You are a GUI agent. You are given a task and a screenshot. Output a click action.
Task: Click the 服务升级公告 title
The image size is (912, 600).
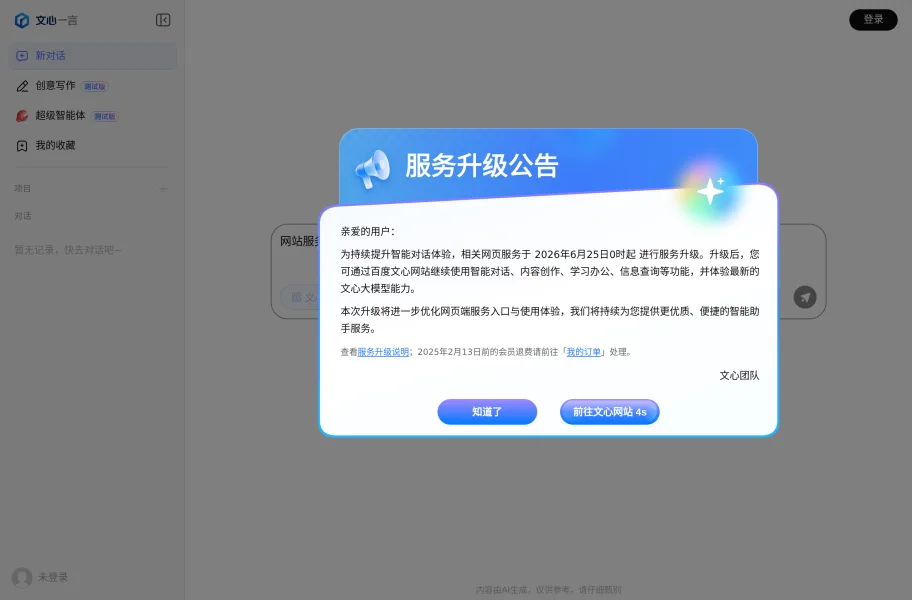tap(482, 166)
